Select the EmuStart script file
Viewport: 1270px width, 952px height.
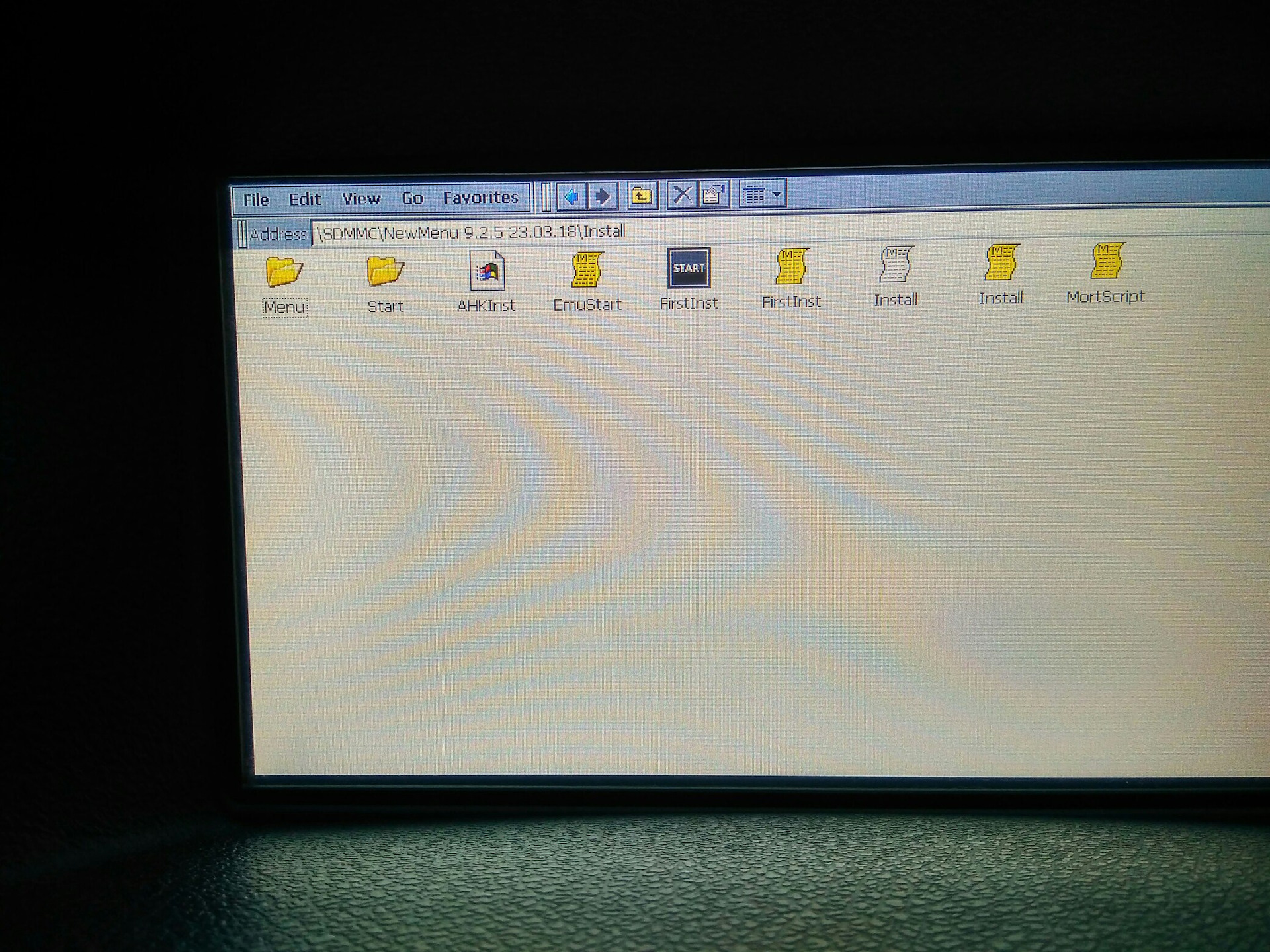point(587,269)
